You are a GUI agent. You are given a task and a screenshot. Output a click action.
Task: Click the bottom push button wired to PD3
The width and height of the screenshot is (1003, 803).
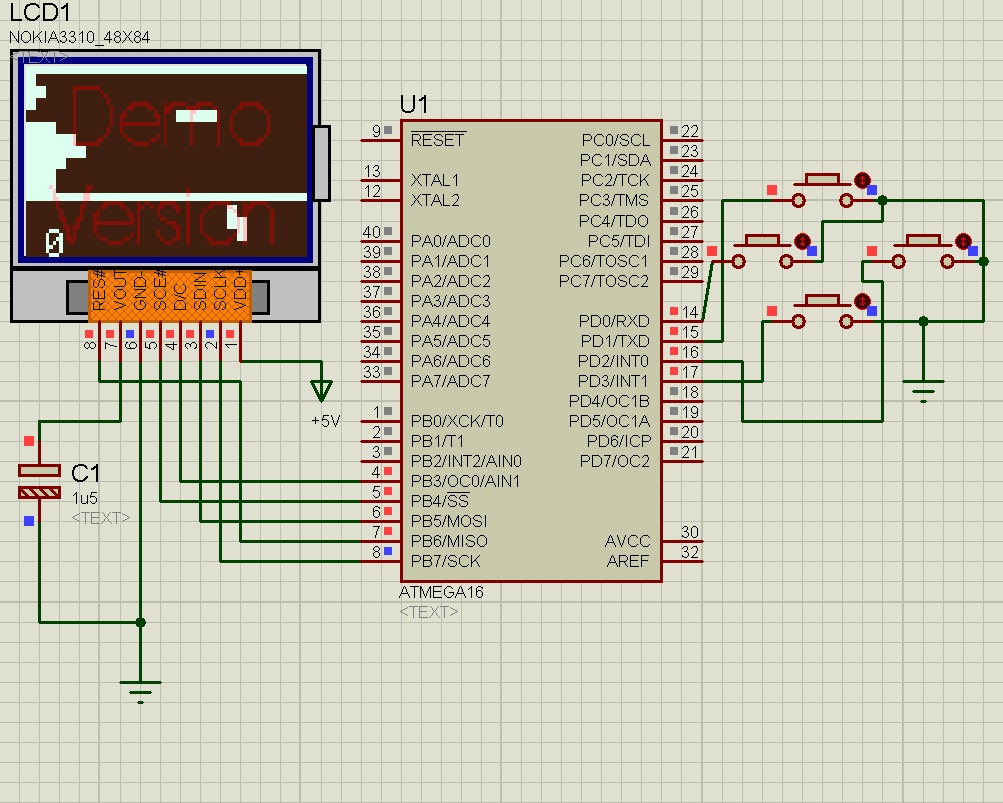(x=822, y=312)
